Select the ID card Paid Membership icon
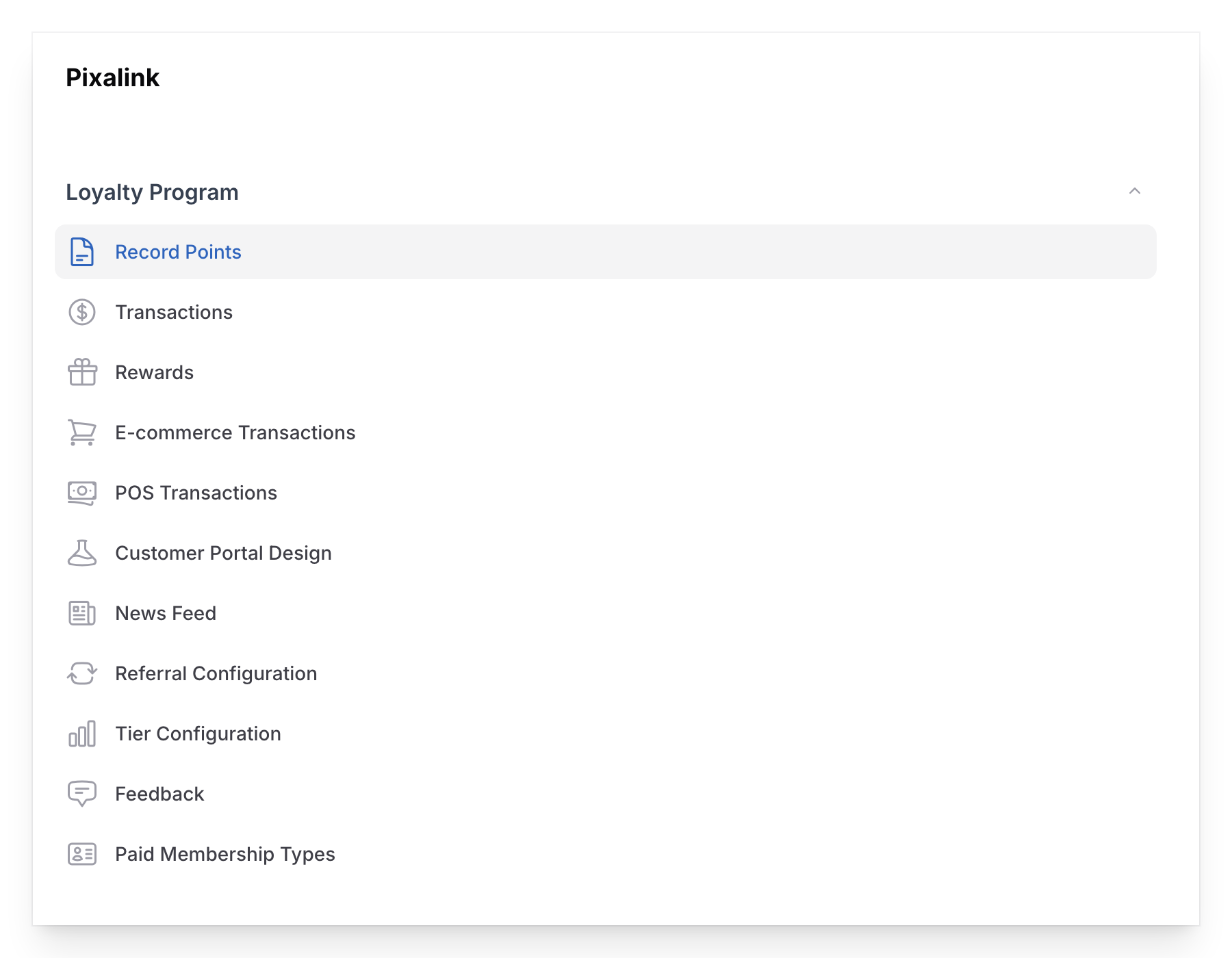The height and width of the screenshot is (958, 1232). coord(81,854)
